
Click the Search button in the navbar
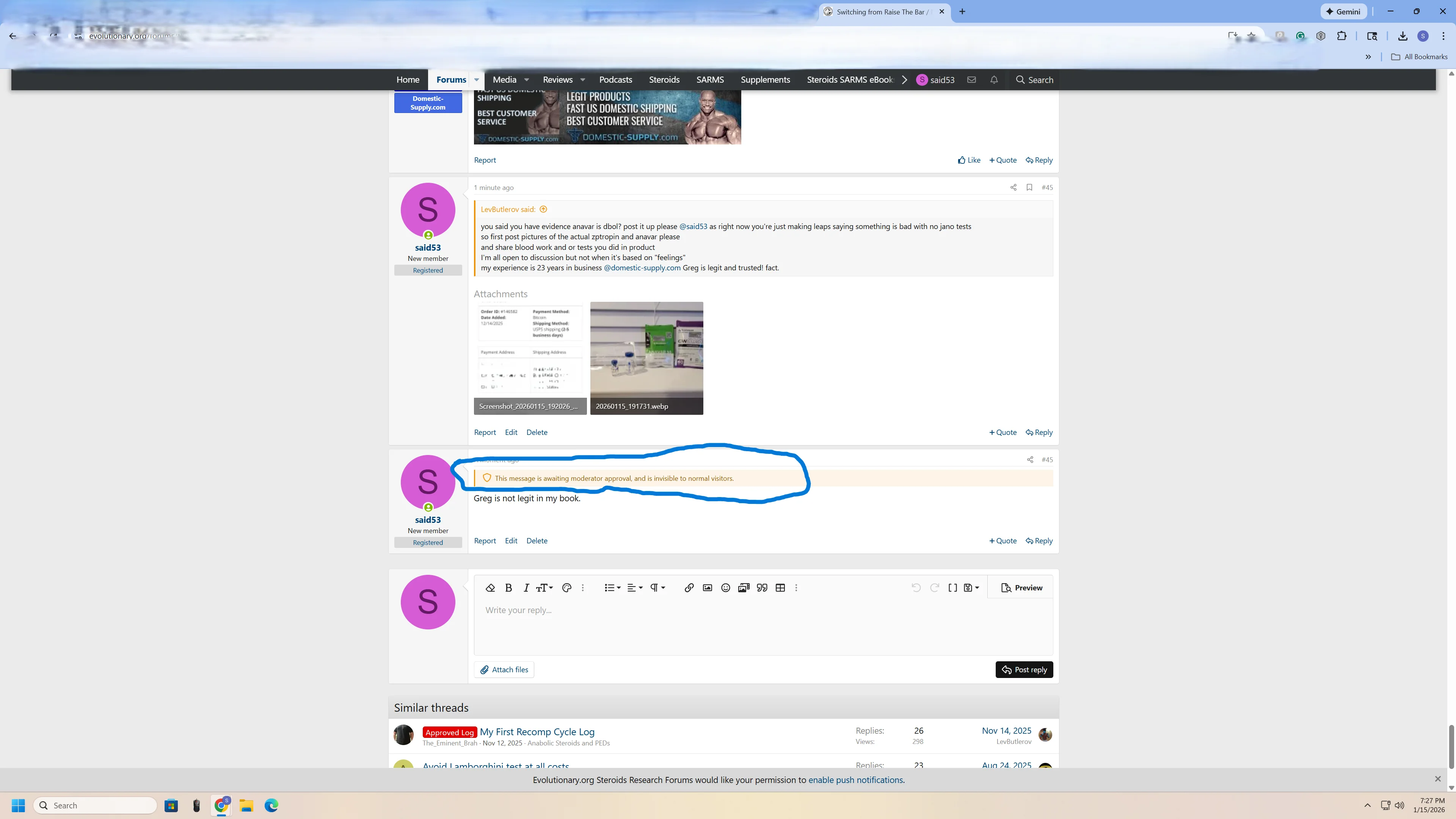[1034, 80]
